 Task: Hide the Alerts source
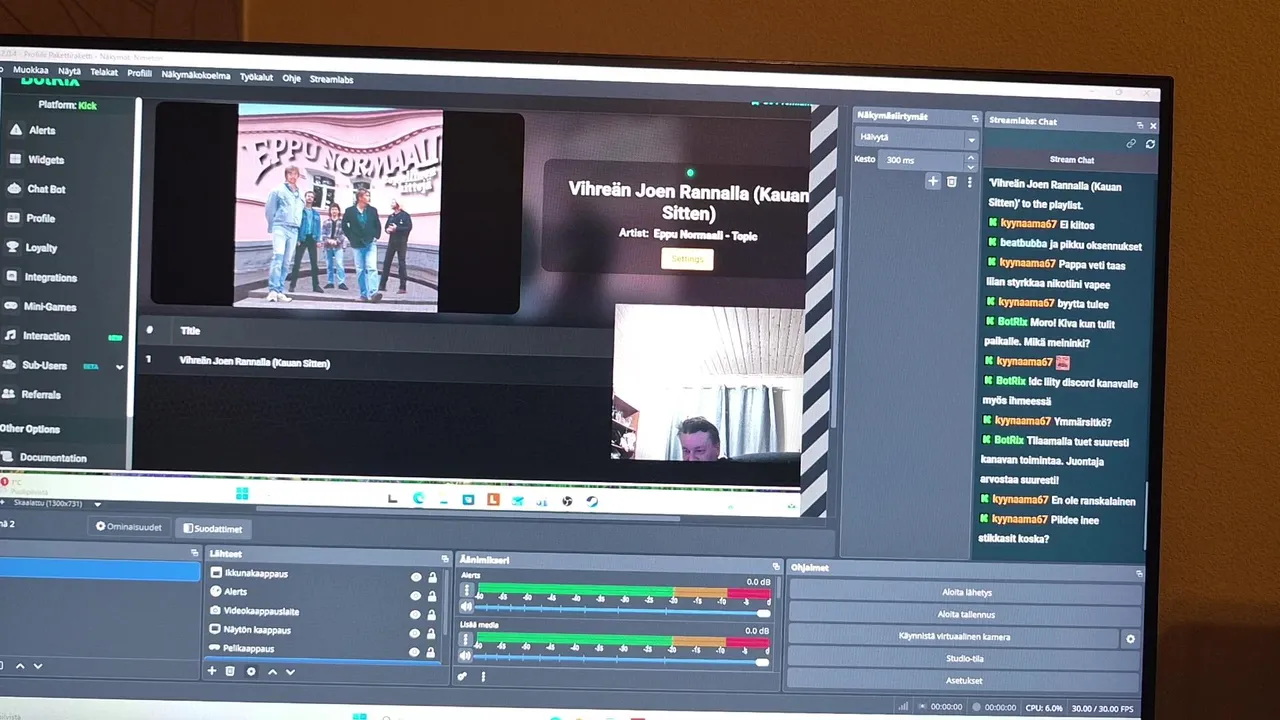[416, 596]
